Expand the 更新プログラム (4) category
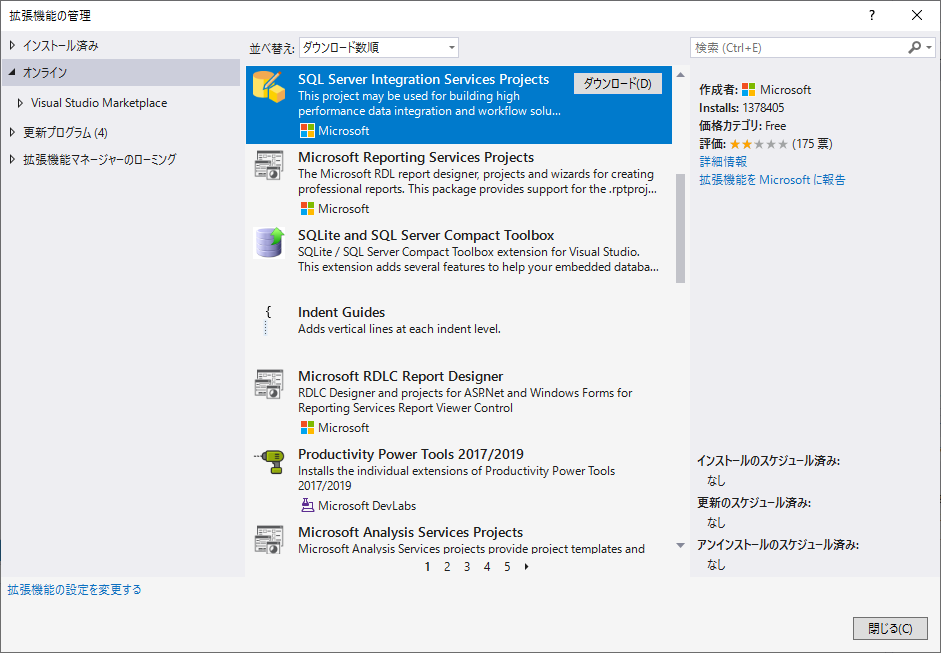The image size is (941, 653). (x=12, y=132)
